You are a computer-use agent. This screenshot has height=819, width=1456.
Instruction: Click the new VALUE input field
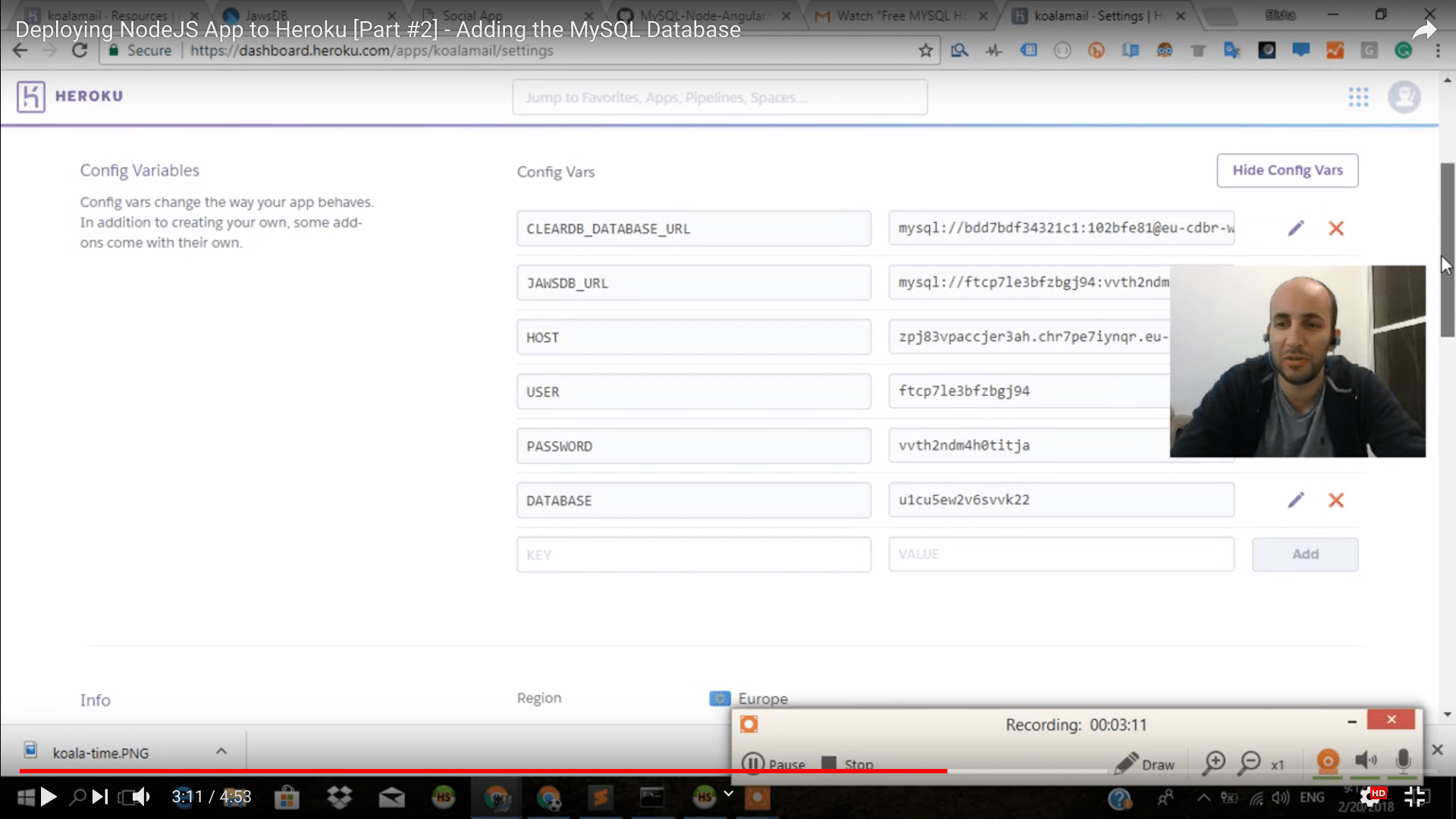(x=1061, y=554)
